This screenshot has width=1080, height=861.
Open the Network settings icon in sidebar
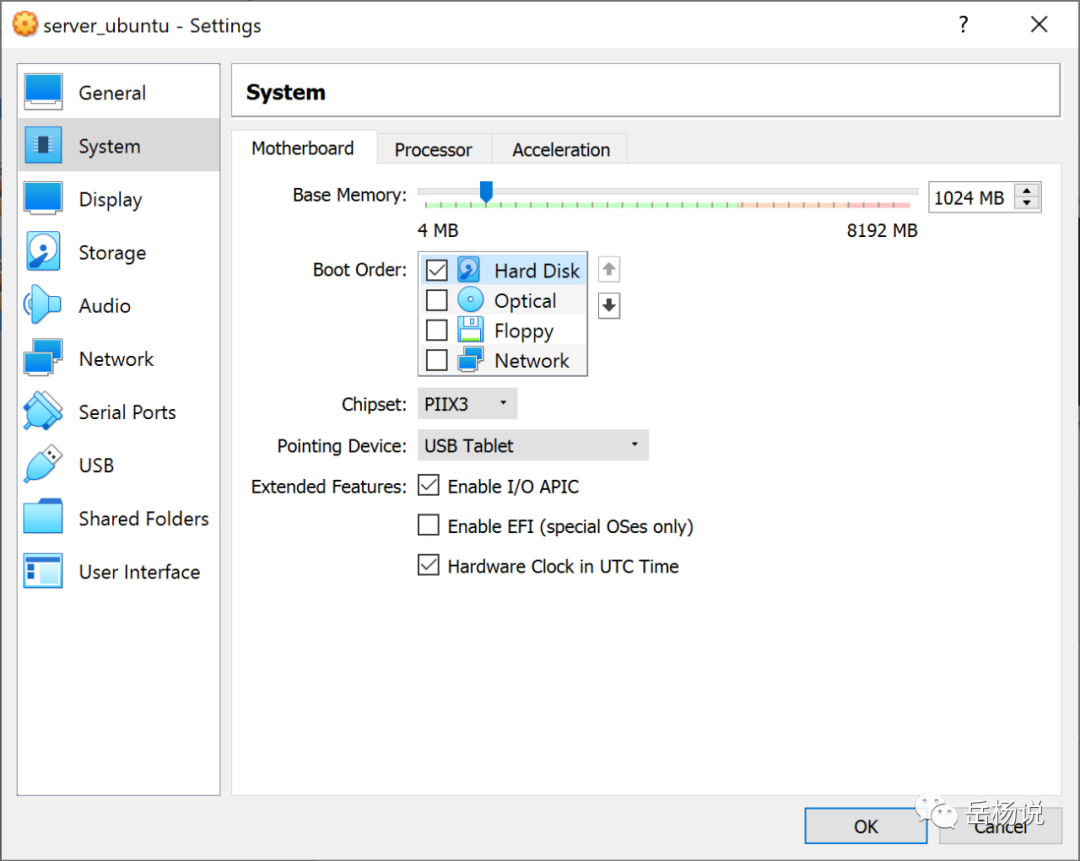coord(43,357)
